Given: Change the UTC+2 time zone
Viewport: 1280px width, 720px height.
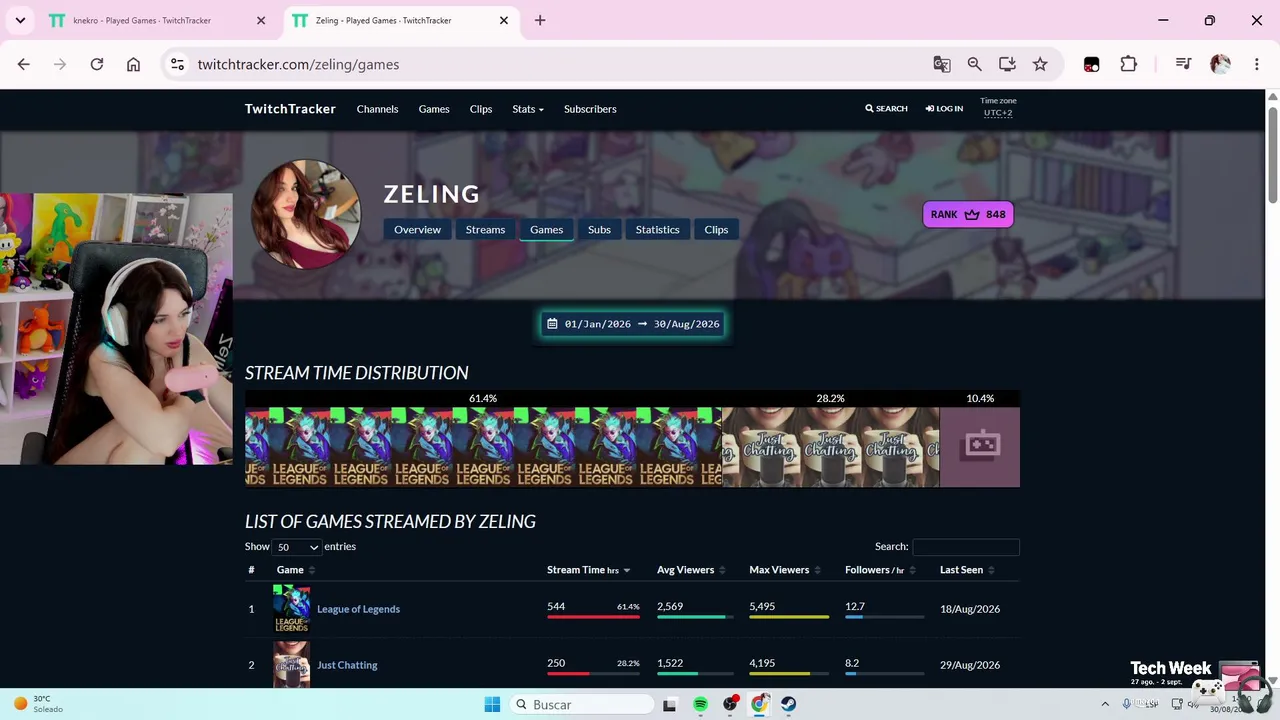Looking at the screenshot, I should (998, 113).
